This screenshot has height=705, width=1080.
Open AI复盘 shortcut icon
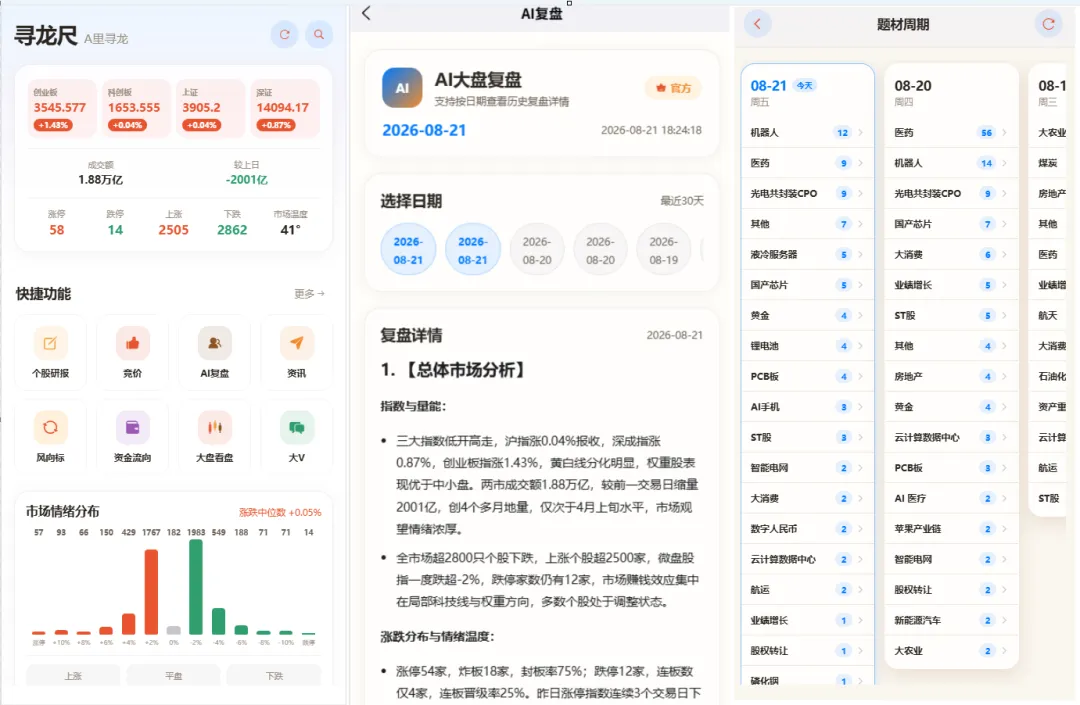point(214,344)
